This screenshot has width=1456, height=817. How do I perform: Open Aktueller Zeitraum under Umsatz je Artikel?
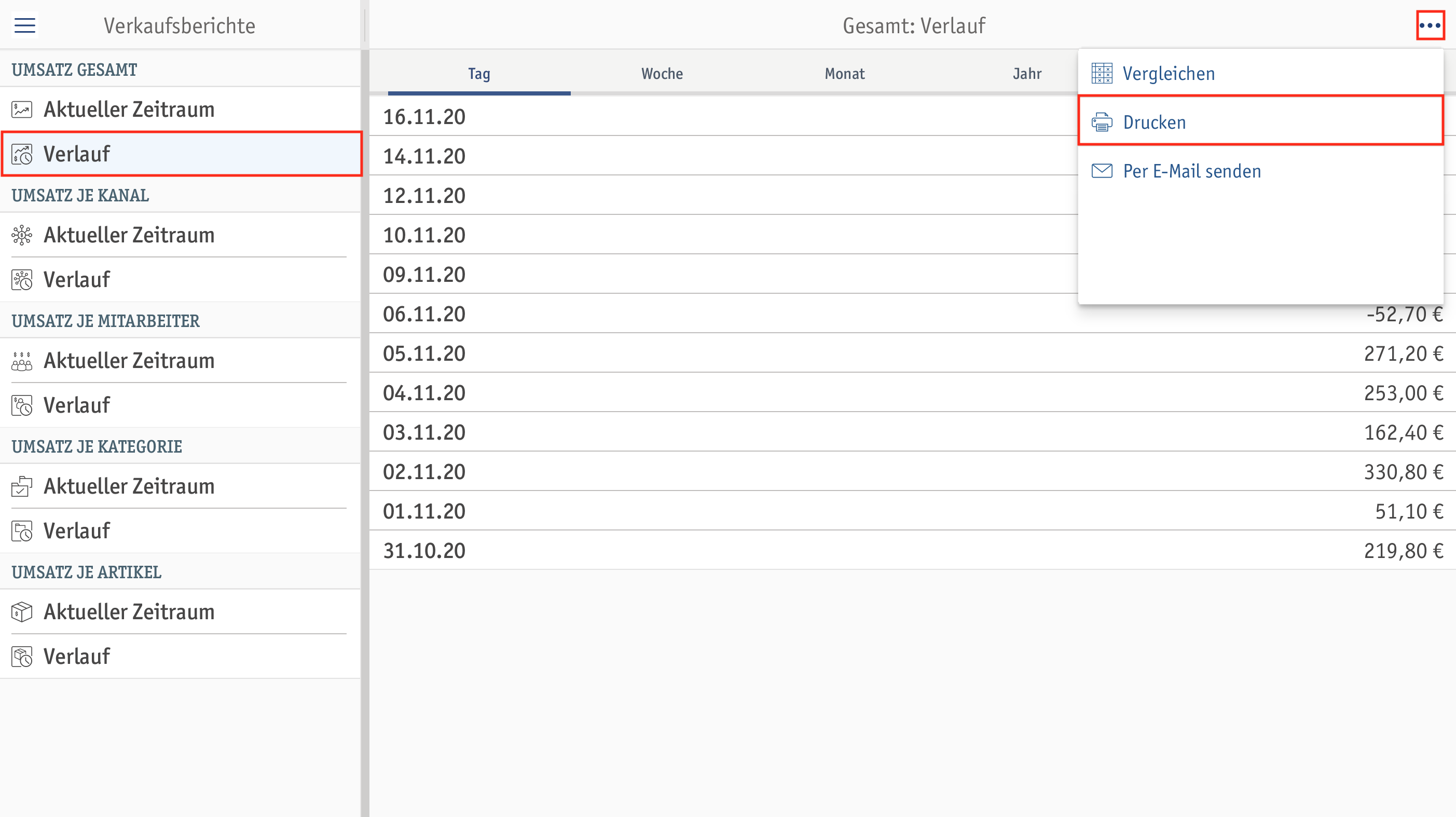click(180, 612)
